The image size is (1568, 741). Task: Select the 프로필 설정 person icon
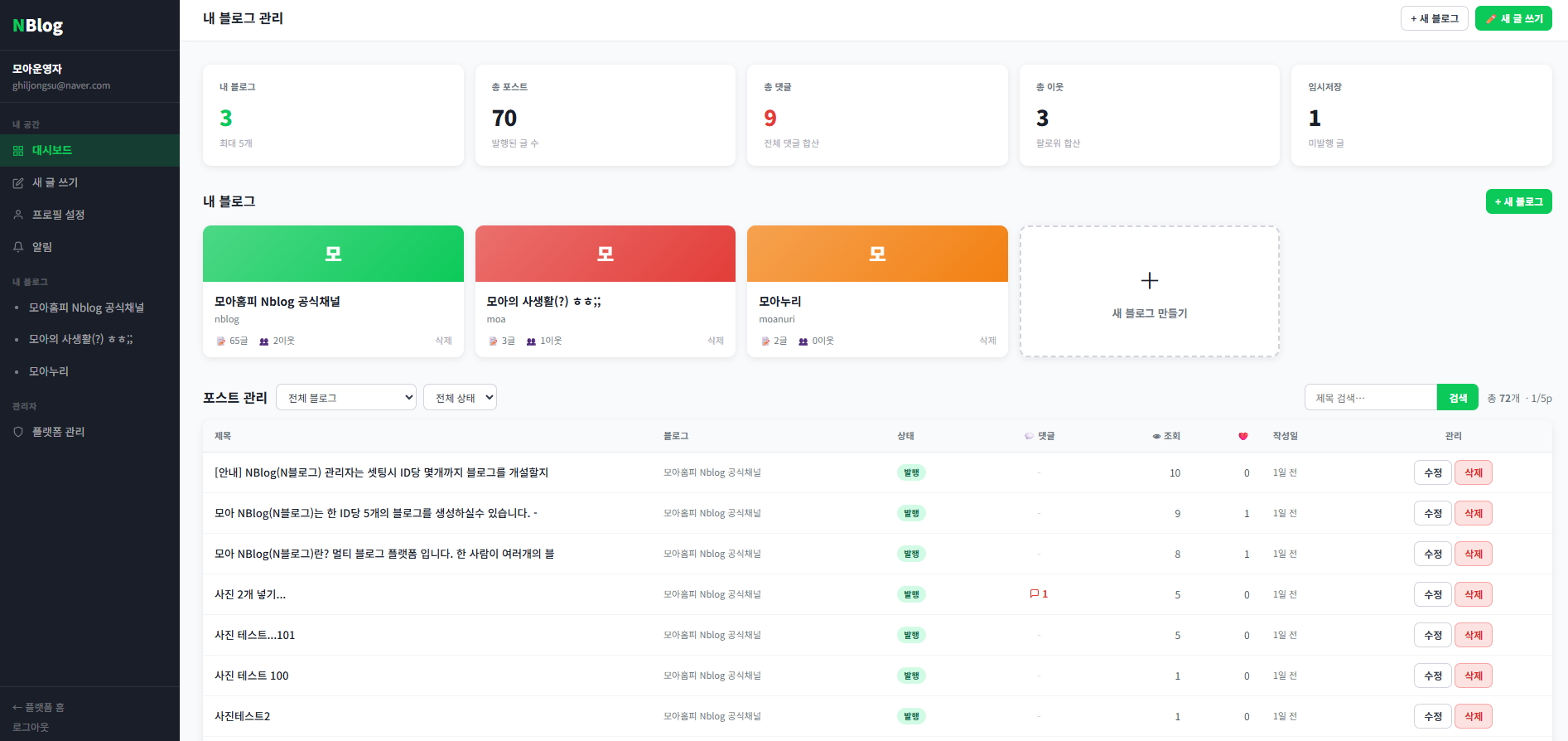tap(18, 215)
